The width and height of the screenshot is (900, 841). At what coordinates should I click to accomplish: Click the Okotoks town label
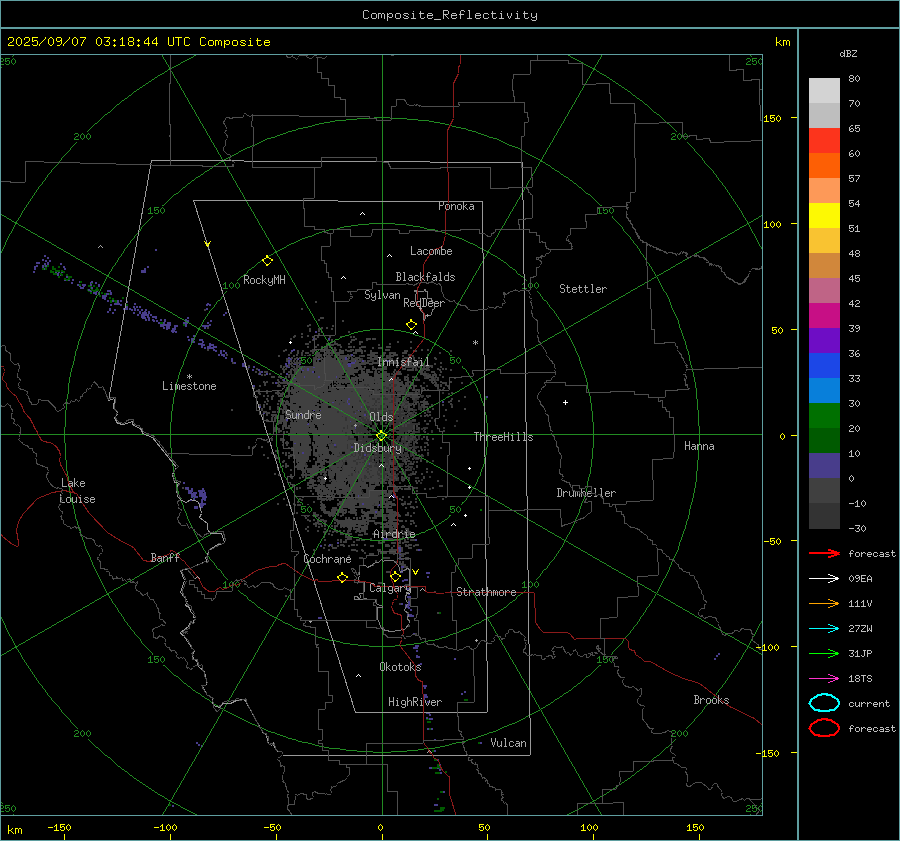tap(400, 666)
